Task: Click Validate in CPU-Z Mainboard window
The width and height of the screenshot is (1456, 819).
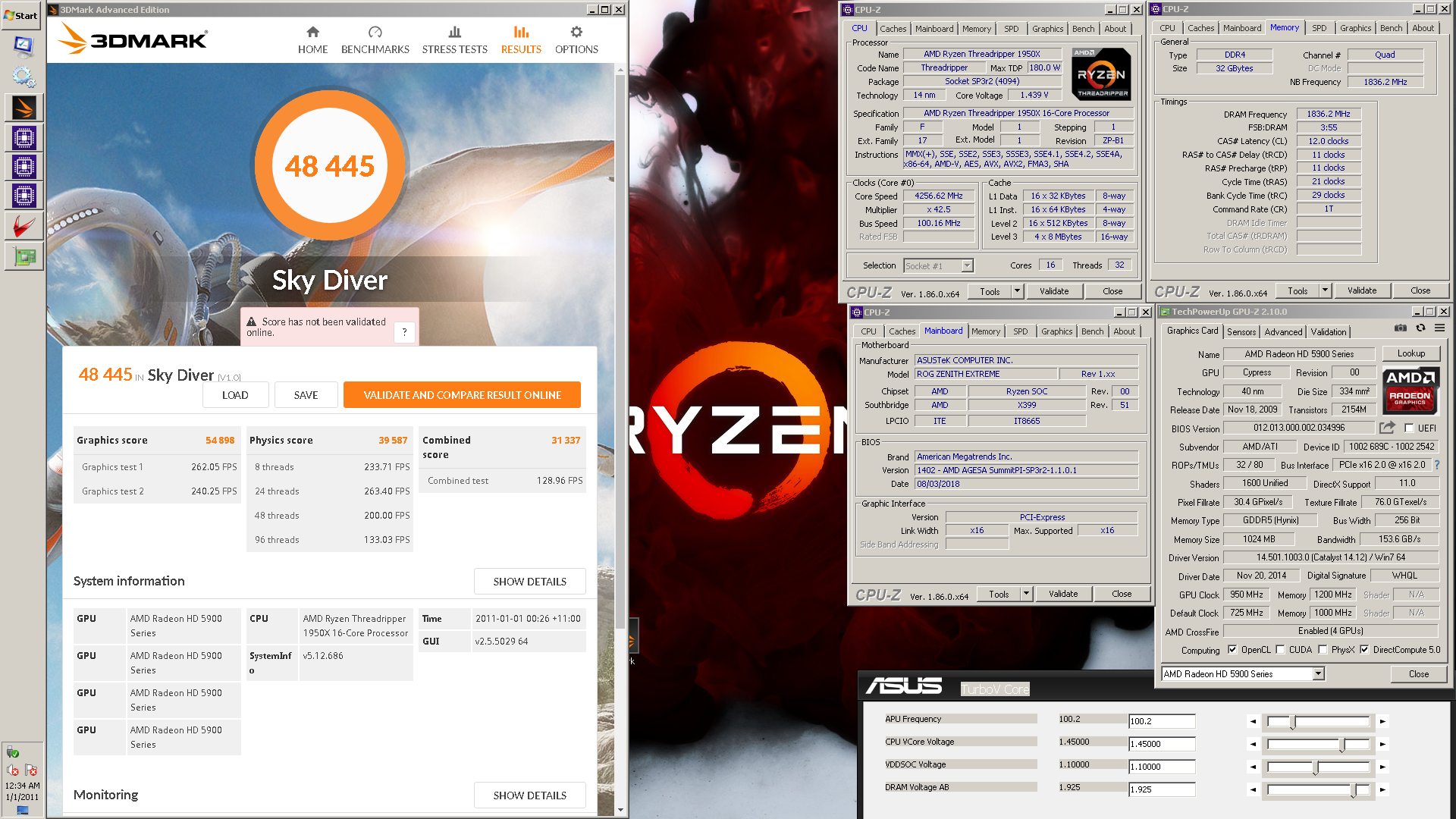Action: (1062, 594)
